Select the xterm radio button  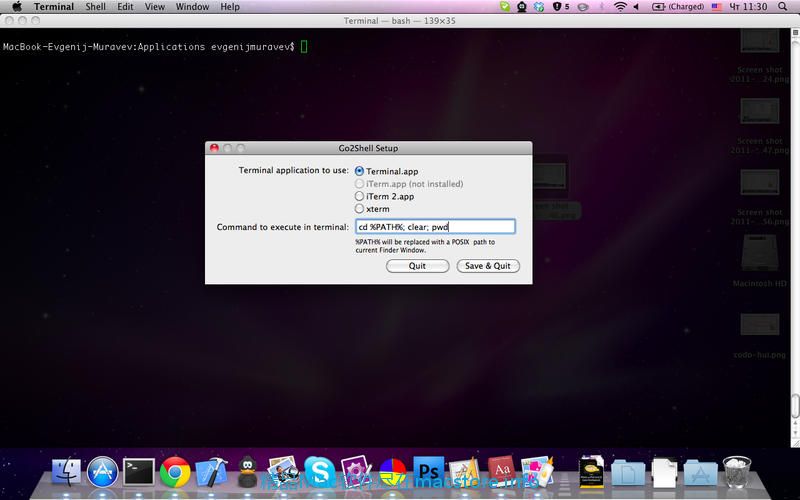[x=359, y=208]
